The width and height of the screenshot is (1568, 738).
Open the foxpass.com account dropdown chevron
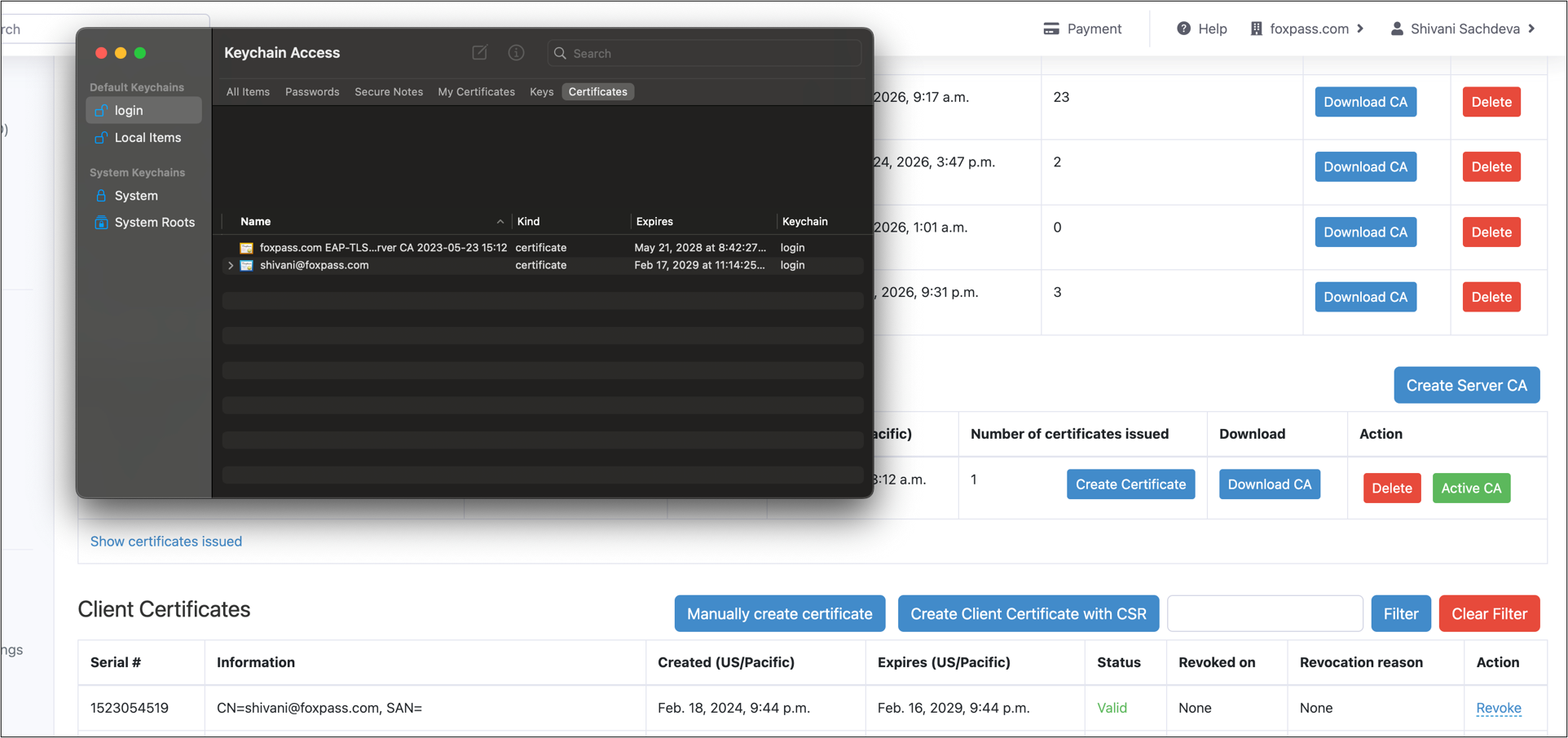click(x=1360, y=29)
